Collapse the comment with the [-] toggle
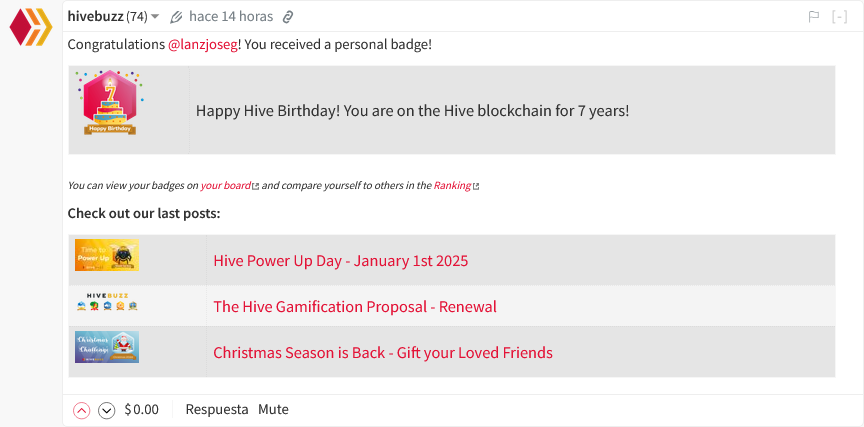Viewport: 864px width, 427px height. (839, 17)
